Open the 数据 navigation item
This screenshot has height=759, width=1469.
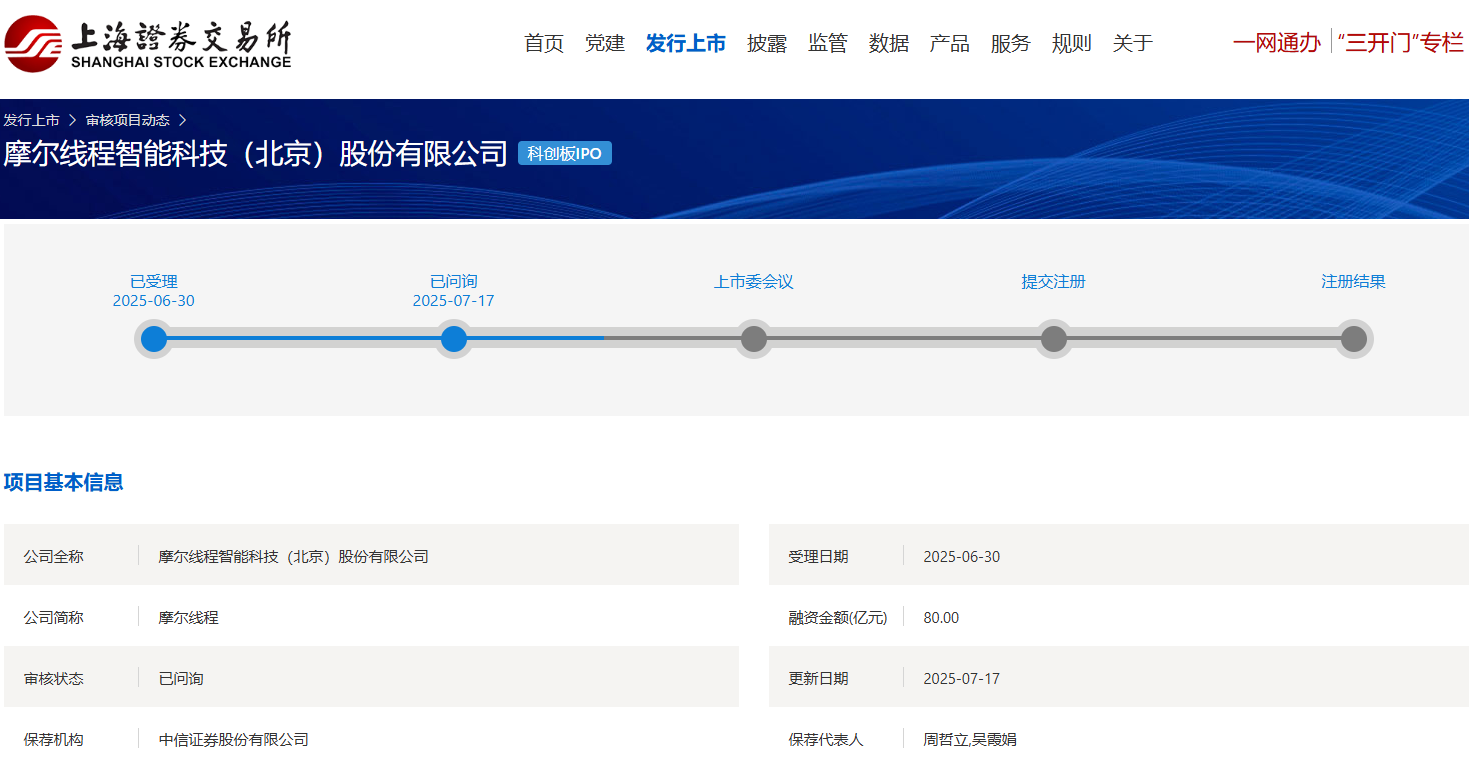889,43
